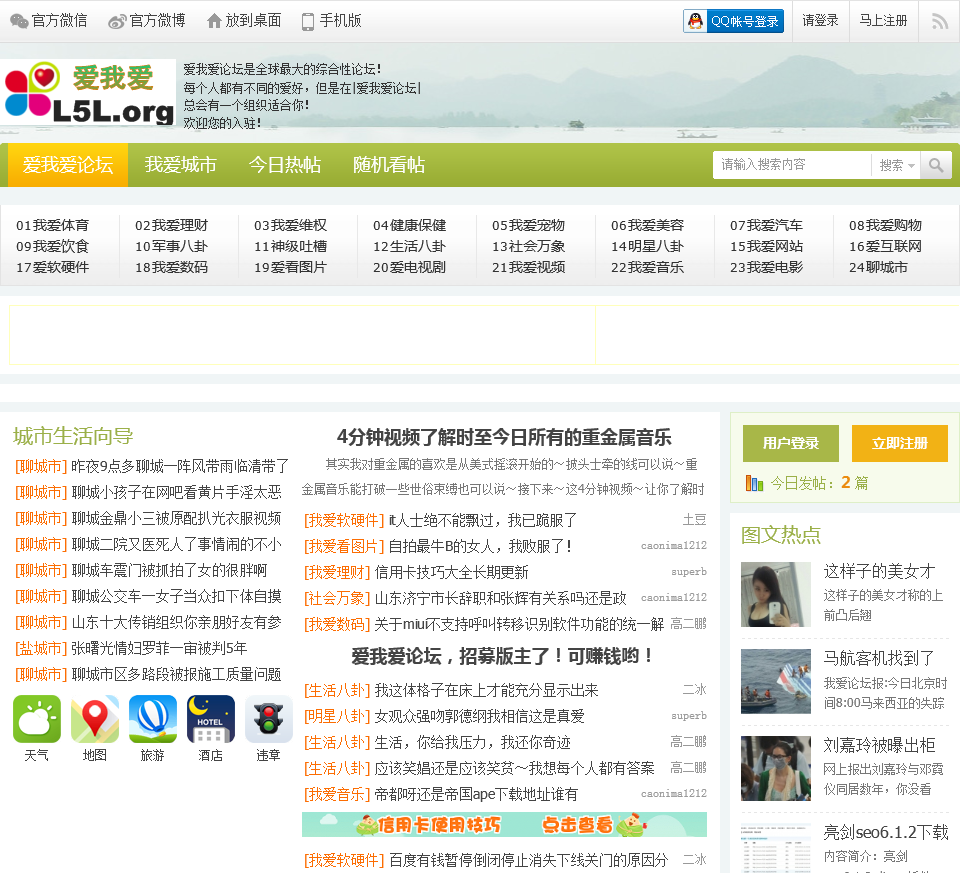The height and width of the screenshot is (873, 960).
Task: Open the 08我爱购物 forum
Action: (x=885, y=225)
